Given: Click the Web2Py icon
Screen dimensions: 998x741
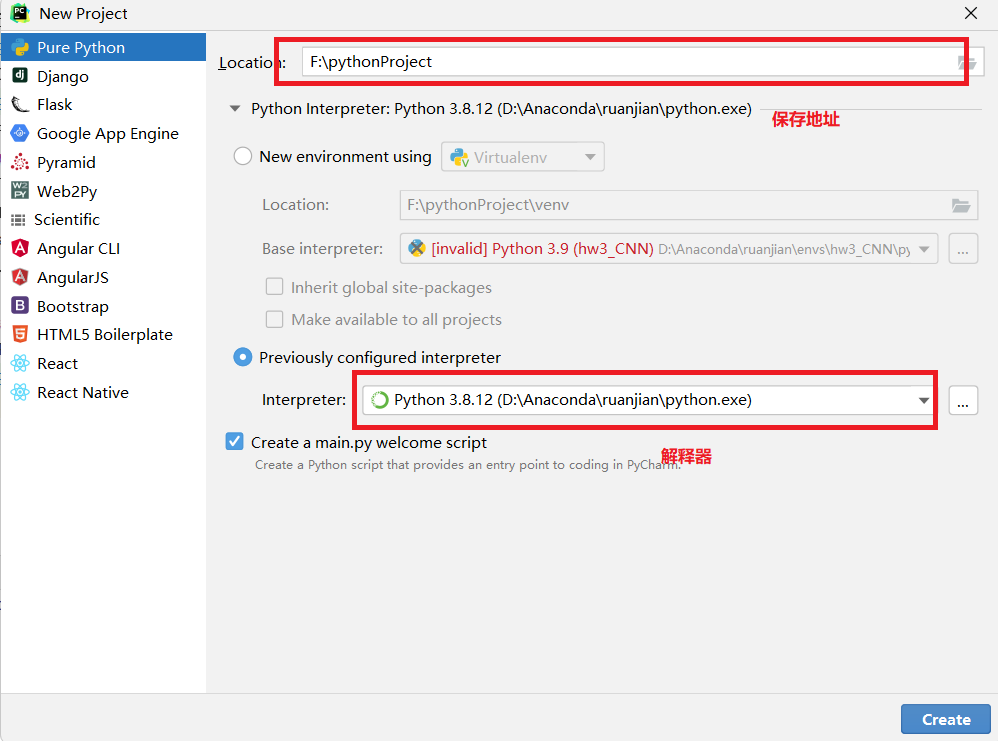Looking at the screenshot, I should 20,191.
